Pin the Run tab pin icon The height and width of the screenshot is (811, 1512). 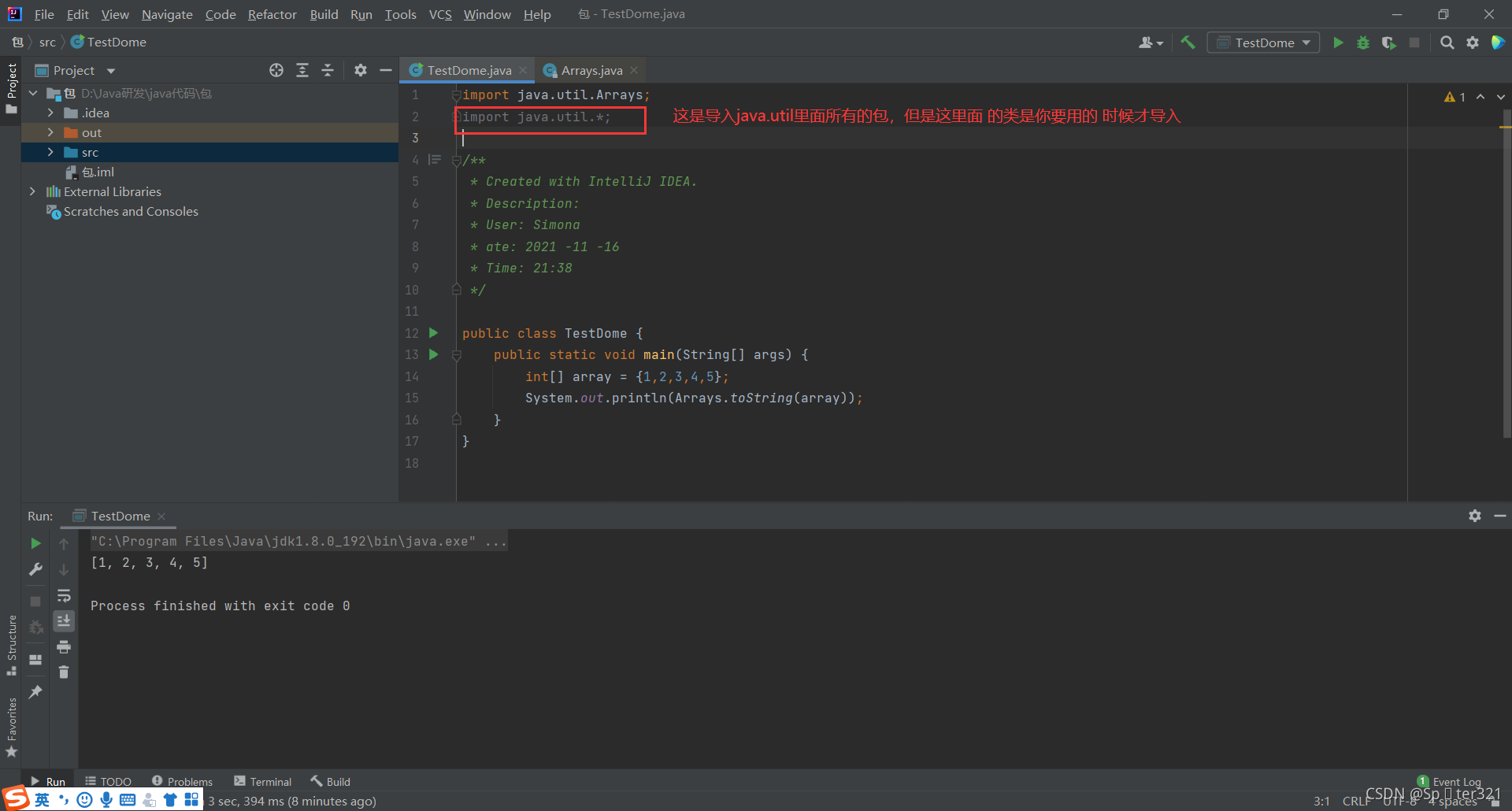coord(35,691)
